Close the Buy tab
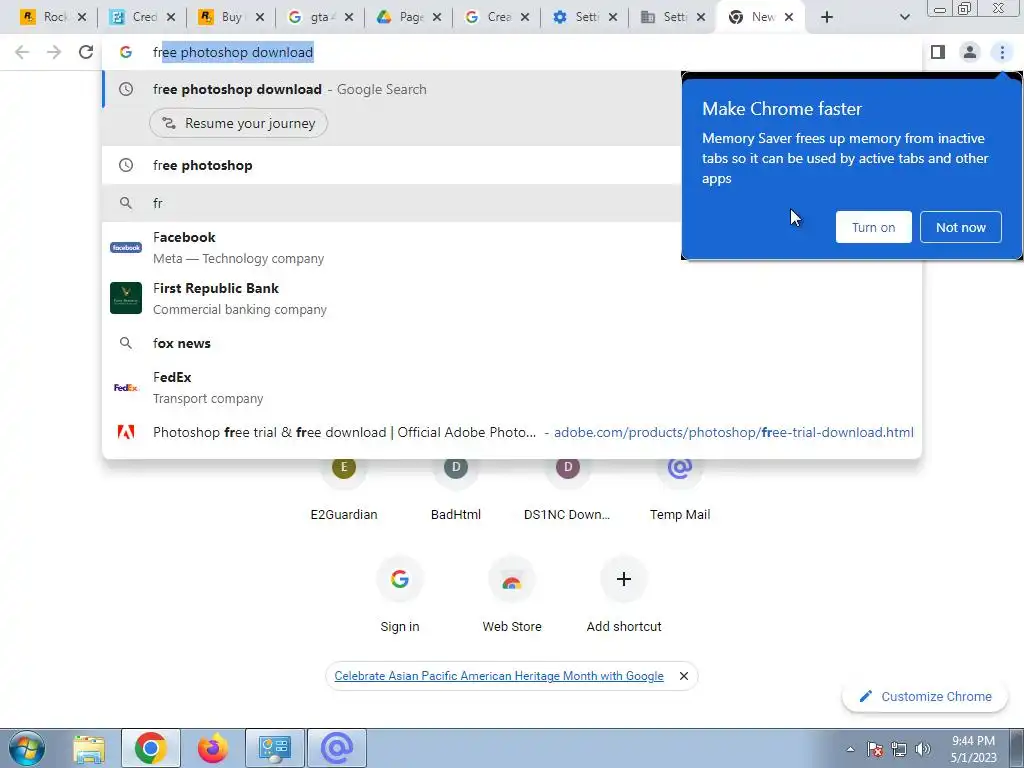 260,18
